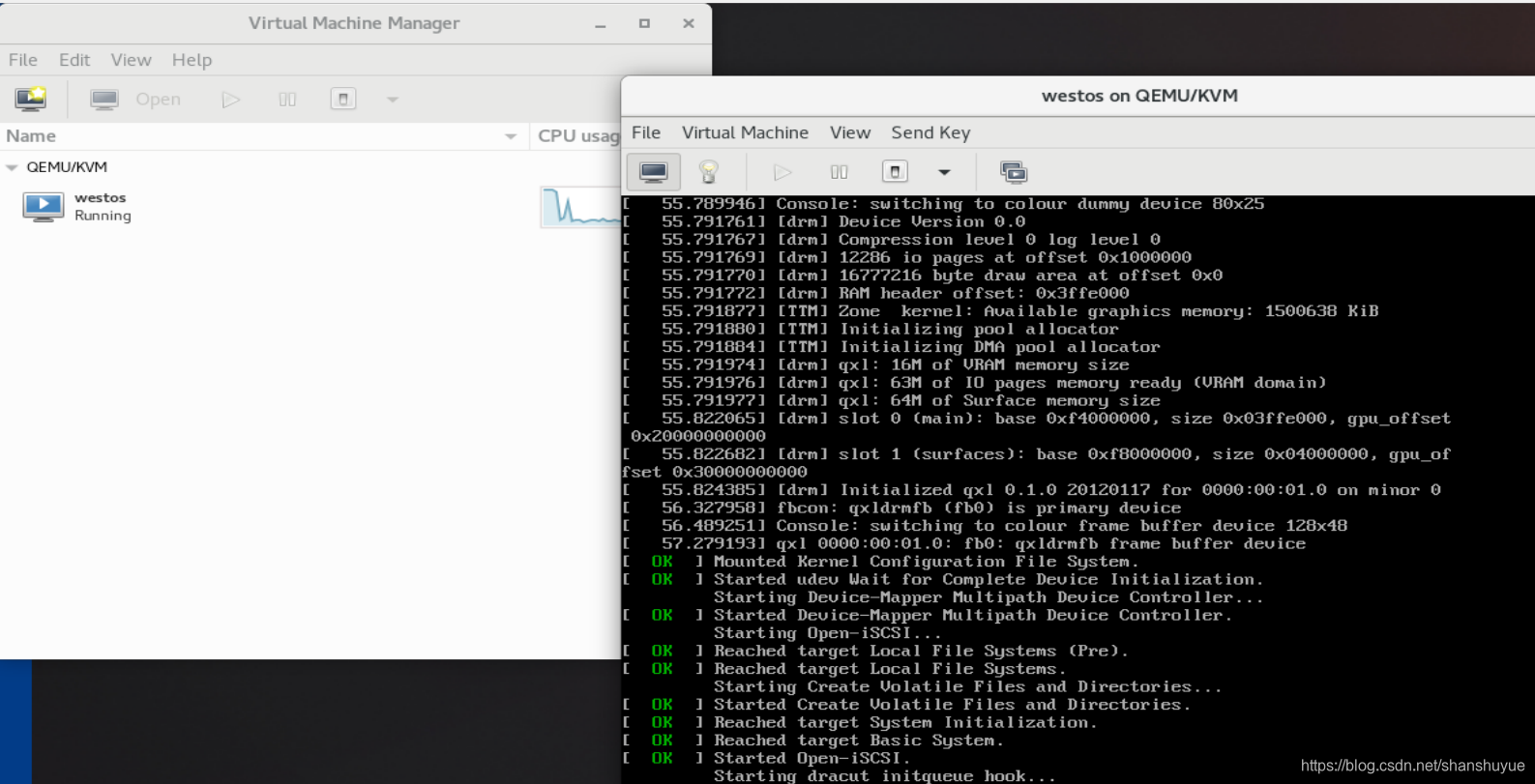Click the shutdown icon in Virtual Machine Manager toolbar
Image resolution: width=1535 pixels, height=784 pixels.
point(343,99)
